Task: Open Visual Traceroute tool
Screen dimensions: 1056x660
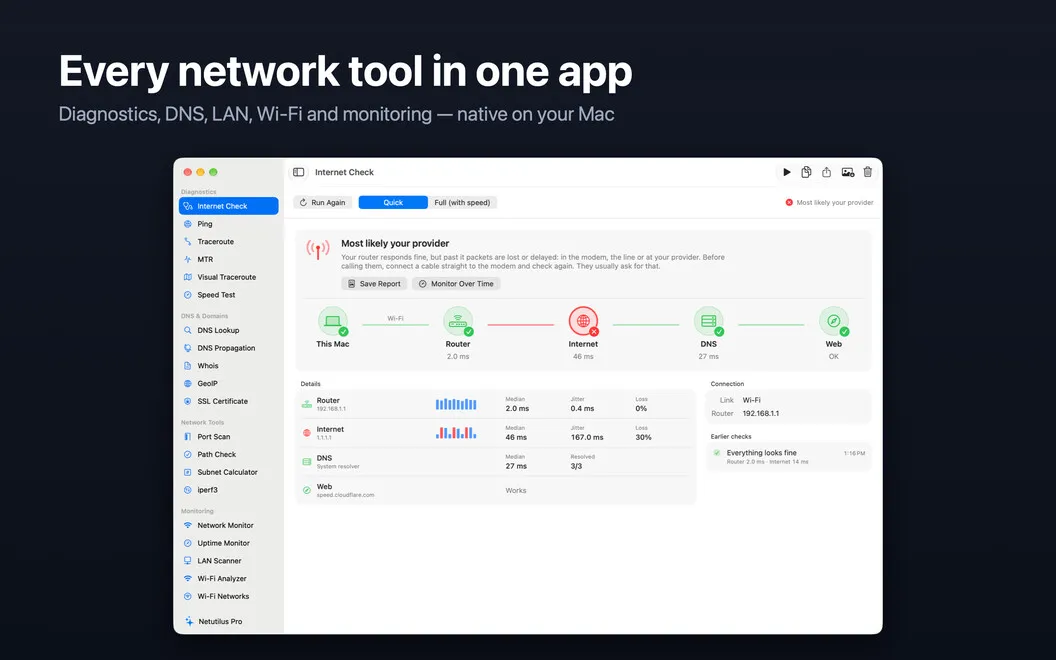Action: coord(229,277)
